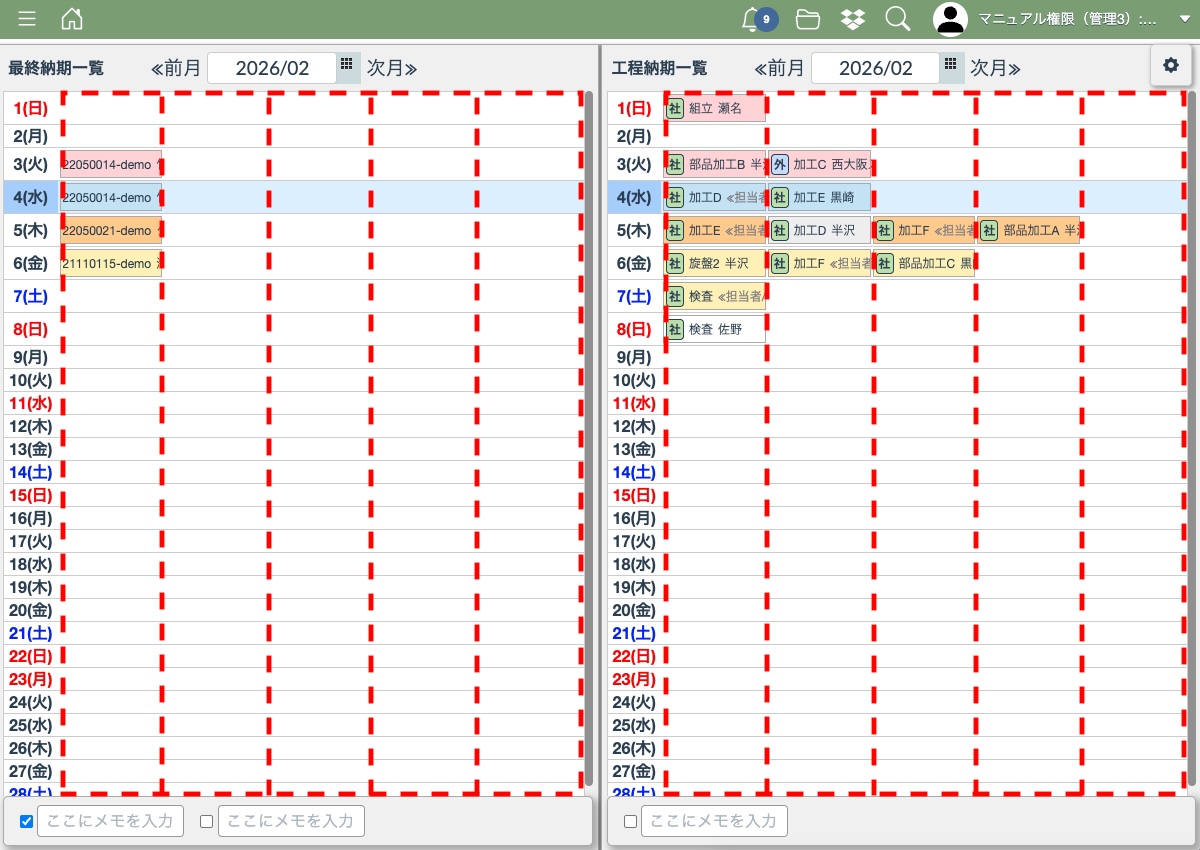1200x850 pixels.
Task: Open the hamburger menu
Action: click(27, 19)
